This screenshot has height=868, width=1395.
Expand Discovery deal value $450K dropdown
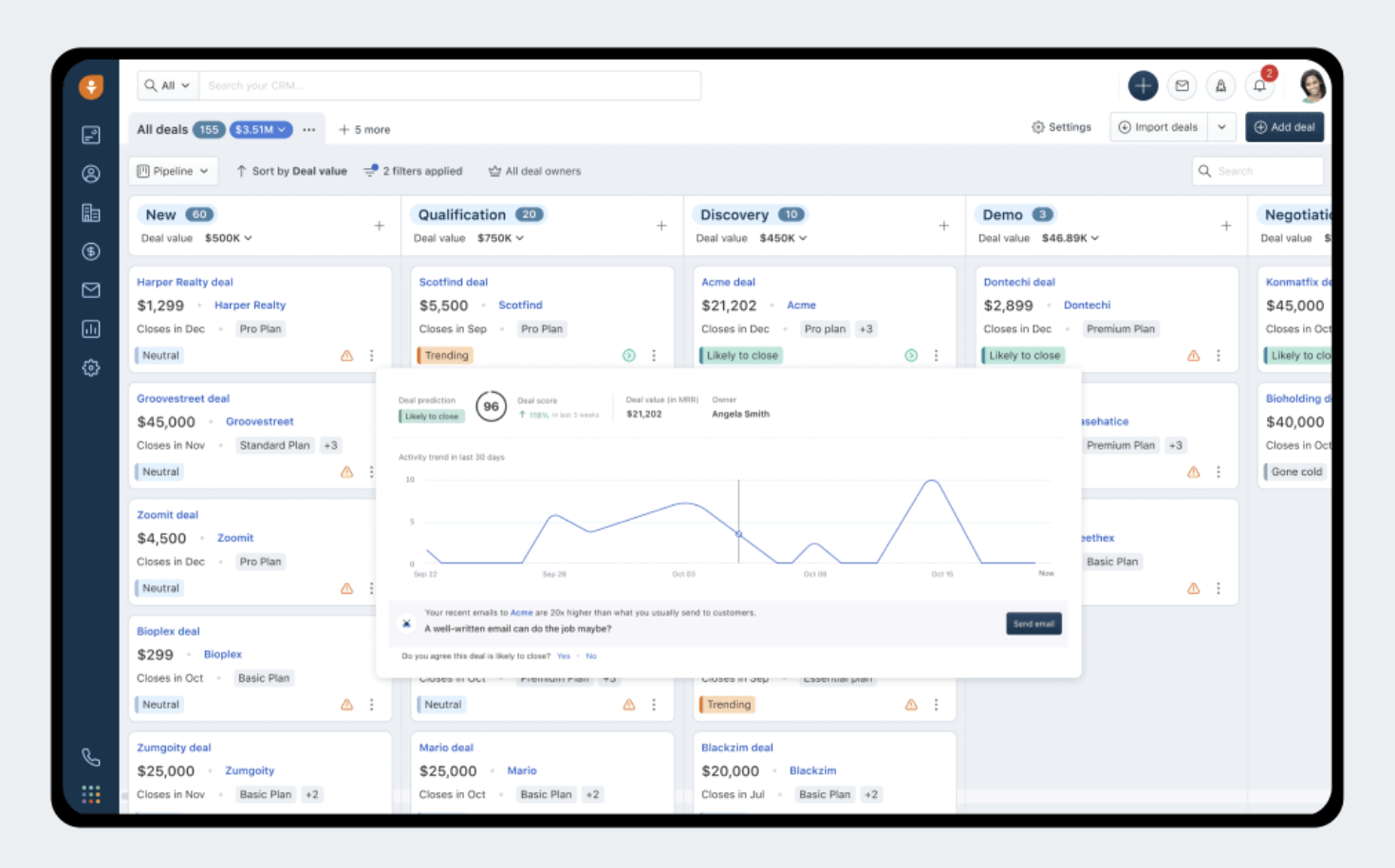pyautogui.click(x=784, y=238)
